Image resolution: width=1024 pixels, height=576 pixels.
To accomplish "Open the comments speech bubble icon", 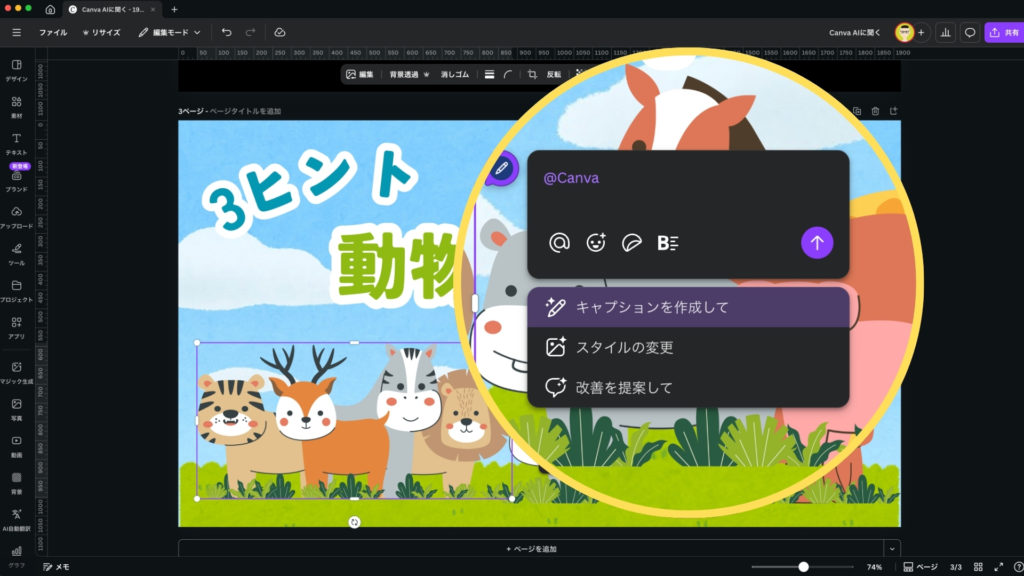I will 969,32.
